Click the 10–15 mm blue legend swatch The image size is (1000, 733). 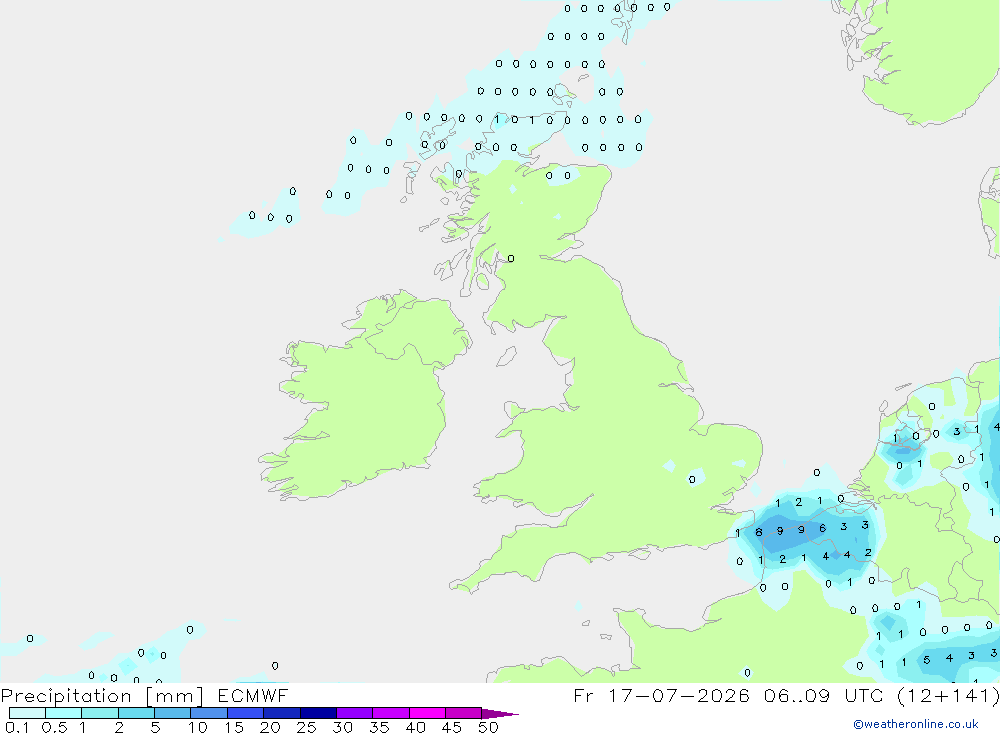pyautogui.click(x=209, y=713)
